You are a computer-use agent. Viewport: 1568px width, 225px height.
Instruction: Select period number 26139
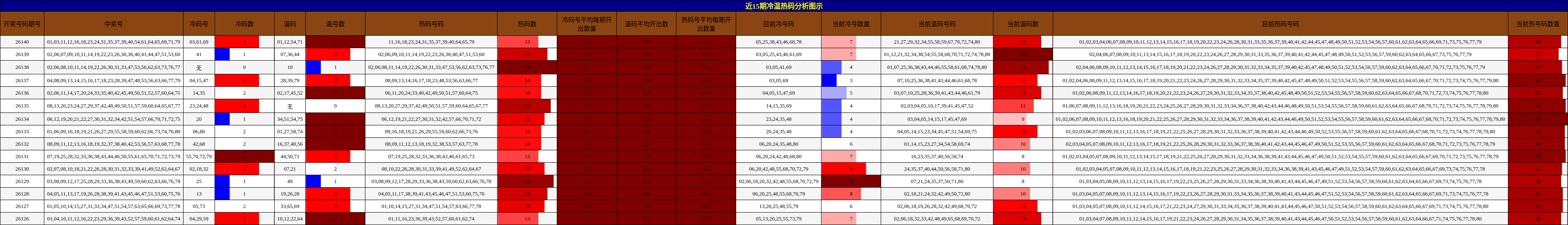click(x=22, y=54)
